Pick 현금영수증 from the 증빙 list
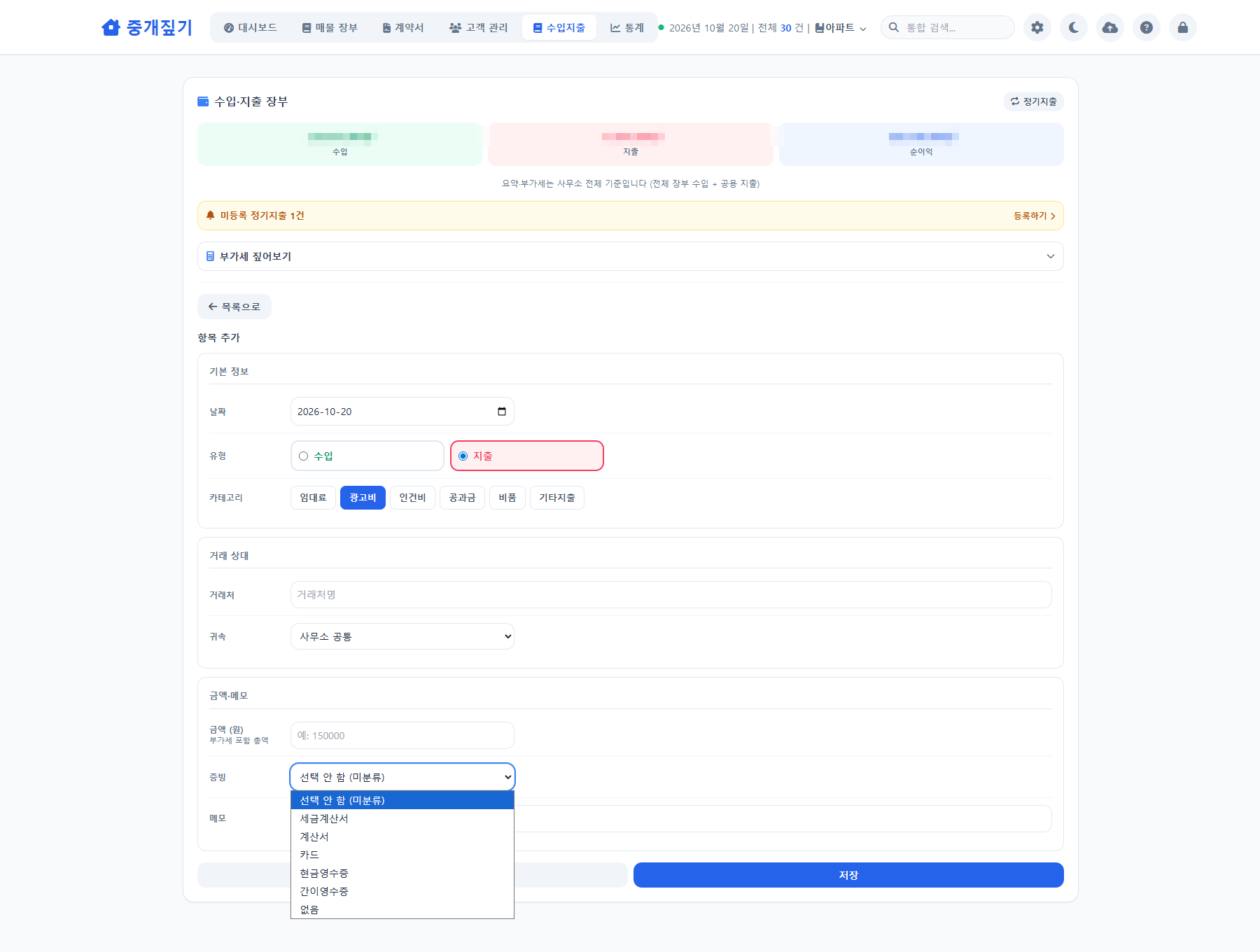 pyautogui.click(x=402, y=873)
